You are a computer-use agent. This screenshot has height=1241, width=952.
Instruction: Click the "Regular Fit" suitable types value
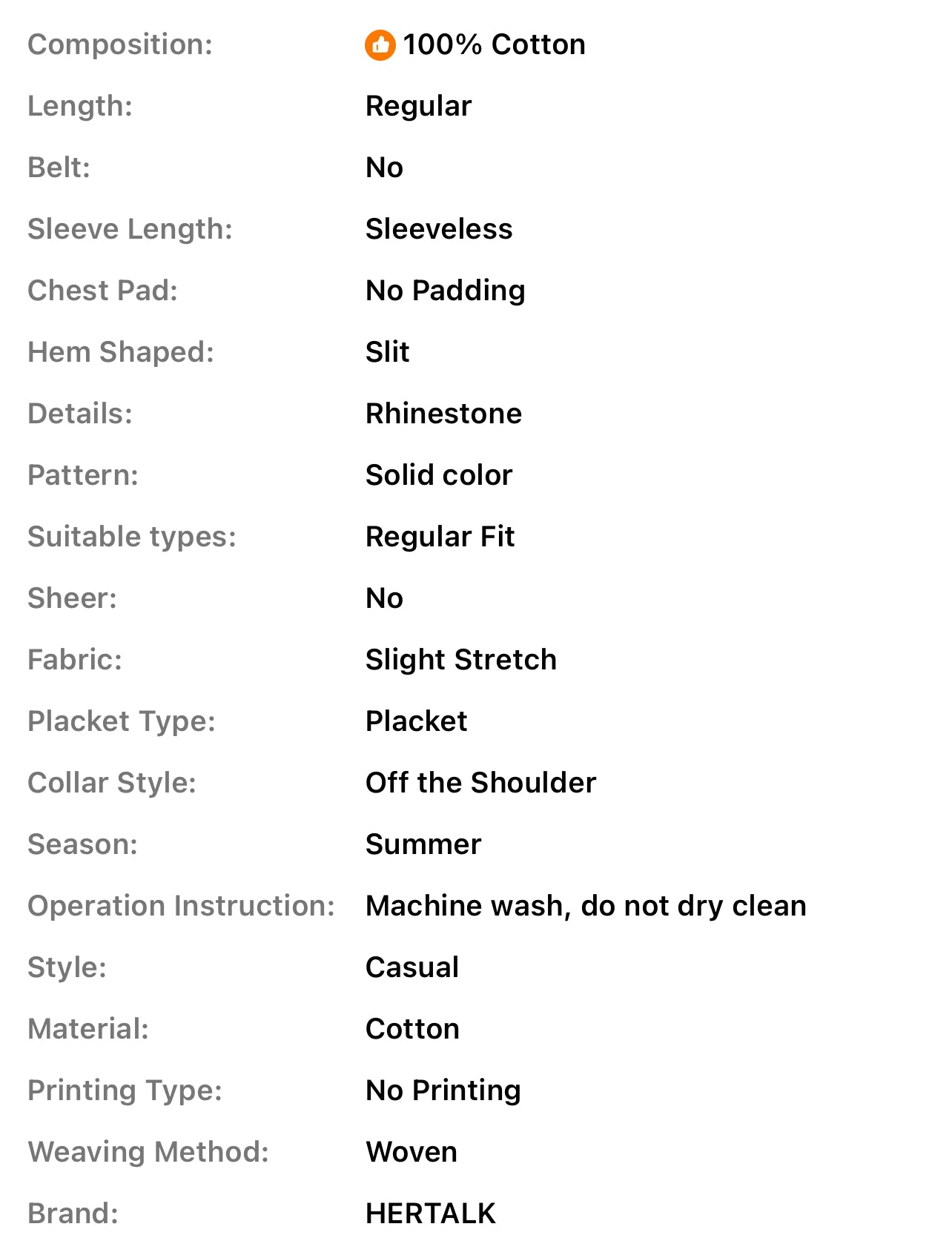pos(440,537)
